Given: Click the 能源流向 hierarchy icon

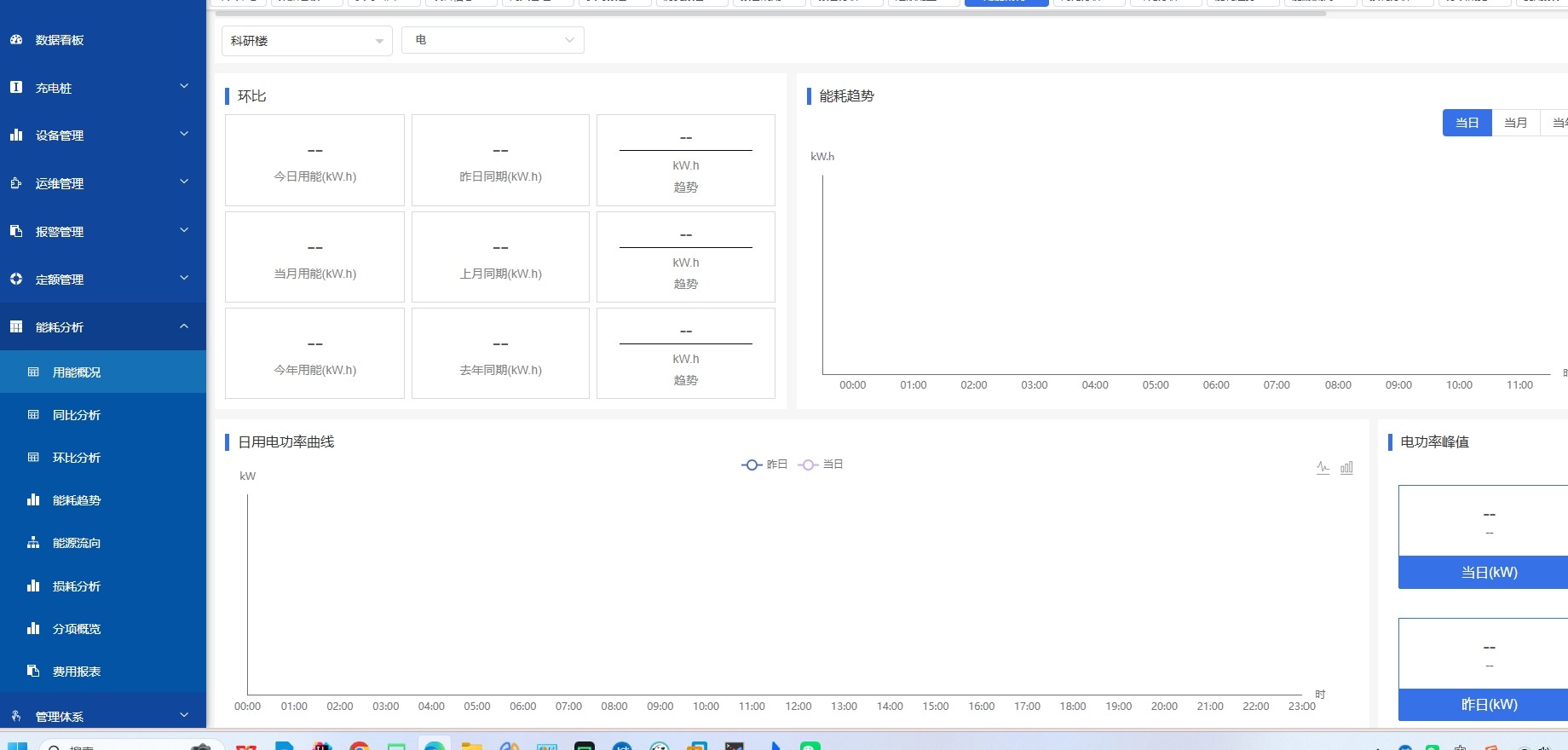Looking at the screenshot, I should 33,543.
